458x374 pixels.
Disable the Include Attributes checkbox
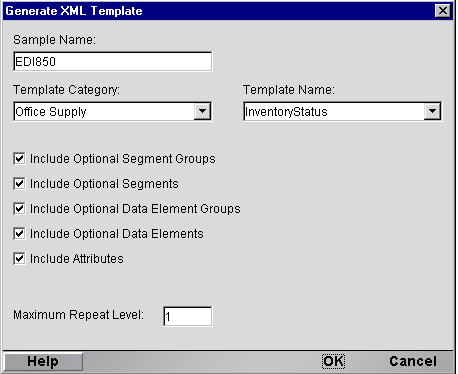coord(19,259)
